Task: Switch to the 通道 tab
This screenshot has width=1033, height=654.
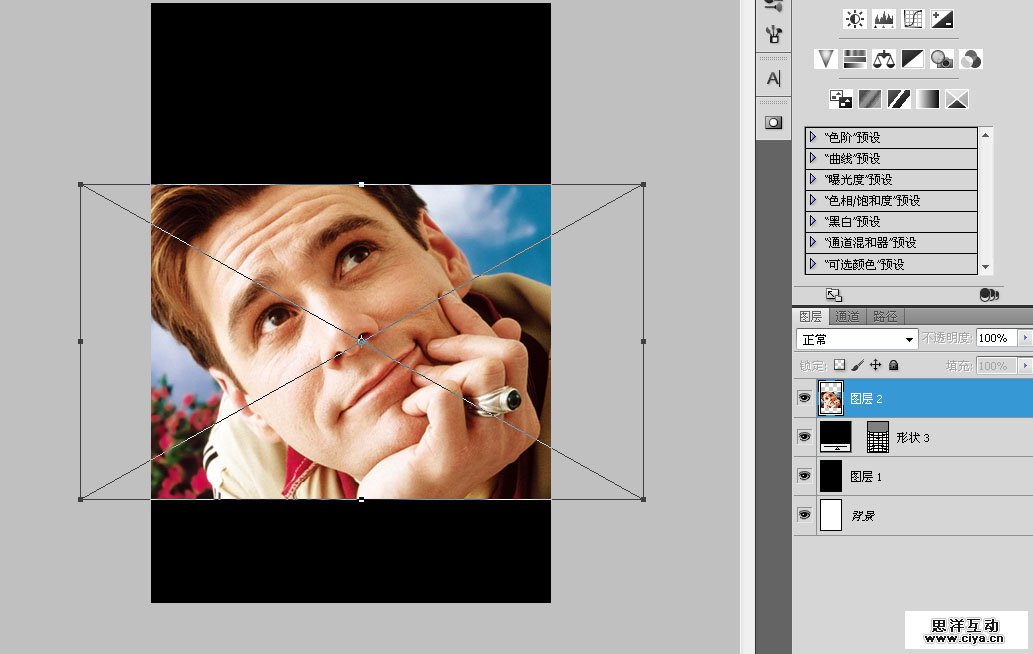Action: [847, 316]
